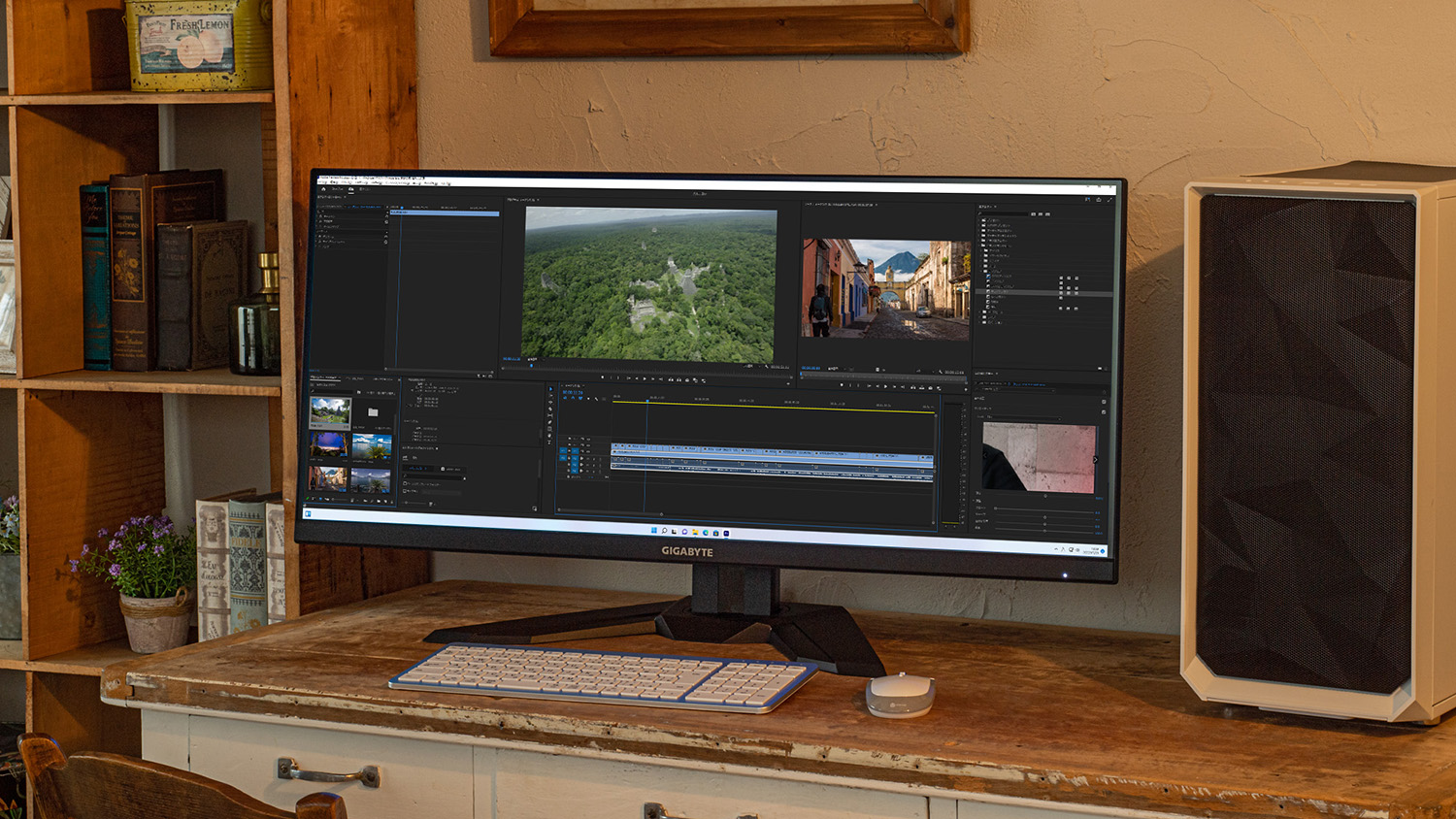The image size is (1456, 819).
Task: Click the street scene thumbnail in Project panel
Action: (x=327, y=478)
